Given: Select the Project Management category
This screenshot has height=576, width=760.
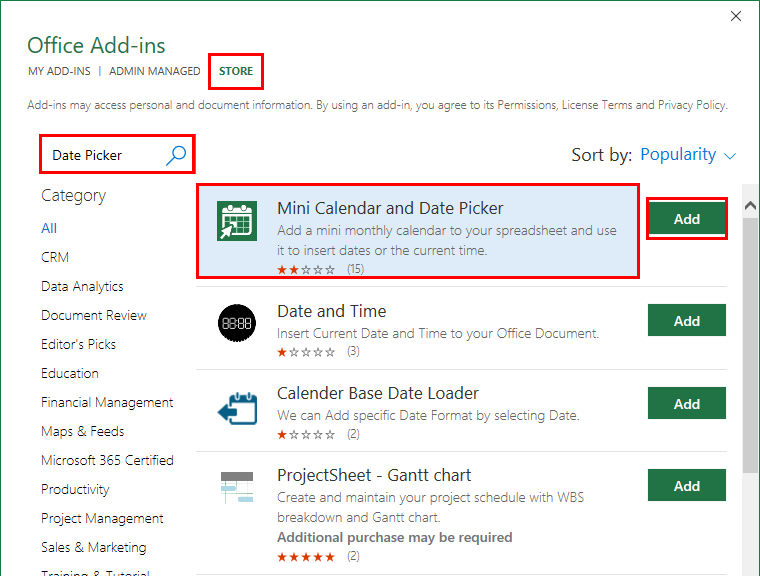Looking at the screenshot, I should pos(102,519).
